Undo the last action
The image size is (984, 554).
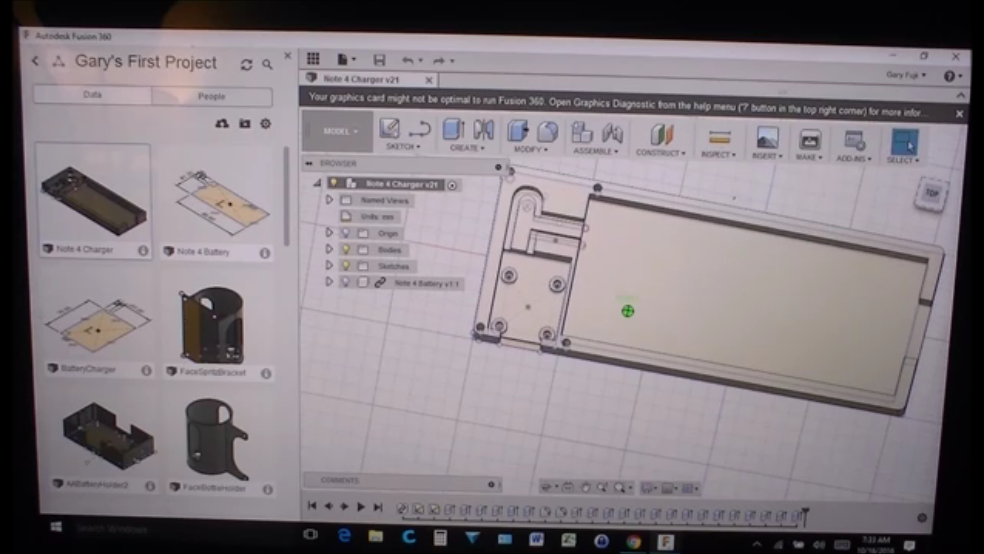point(408,60)
